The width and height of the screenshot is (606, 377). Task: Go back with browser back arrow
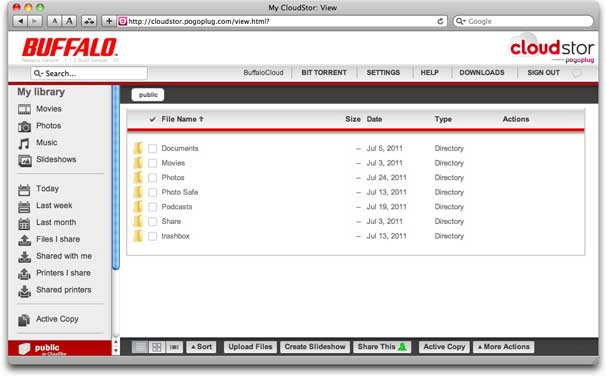pos(20,21)
